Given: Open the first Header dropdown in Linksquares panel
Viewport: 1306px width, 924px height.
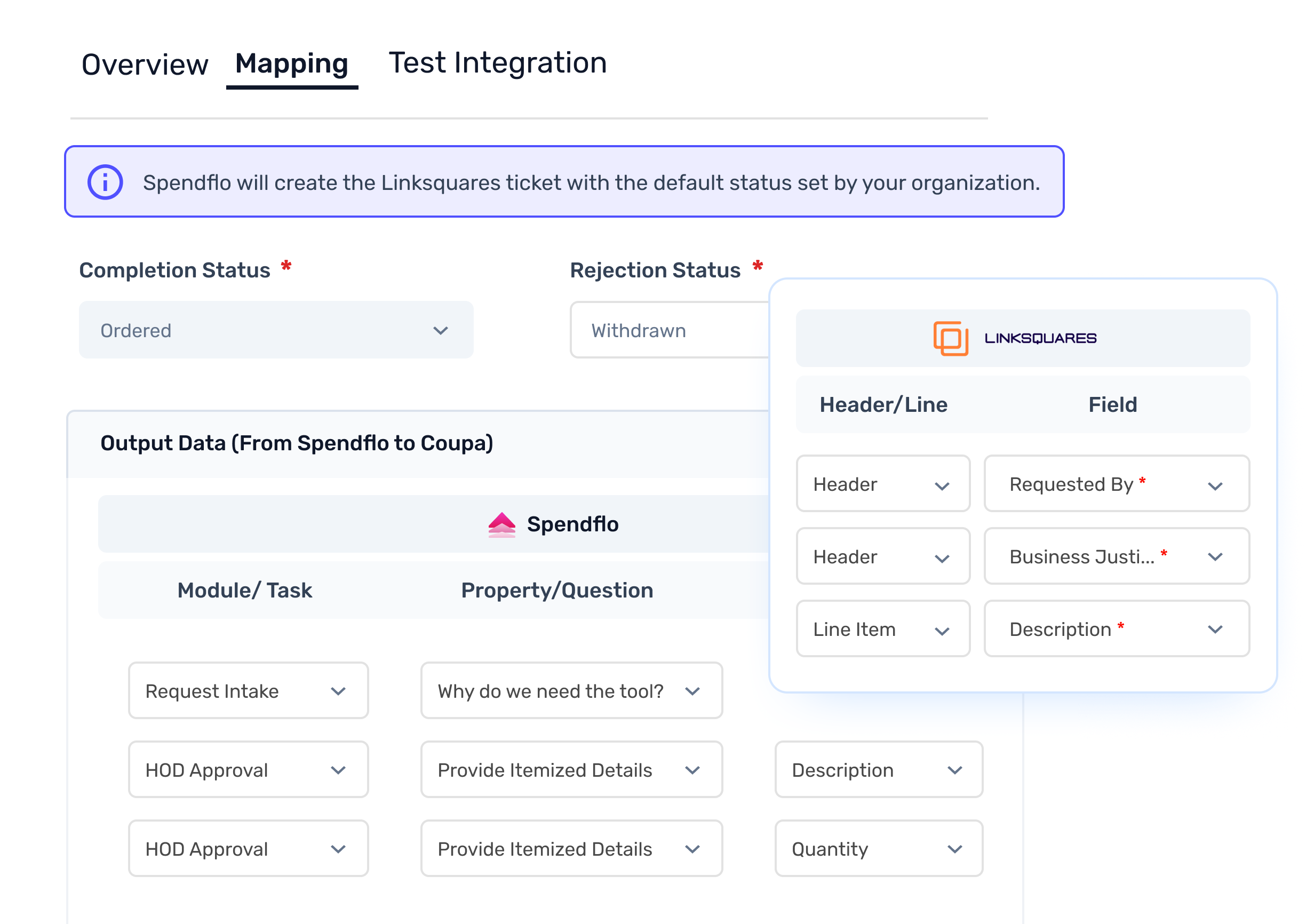Looking at the screenshot, I should [x=882, y=484].
